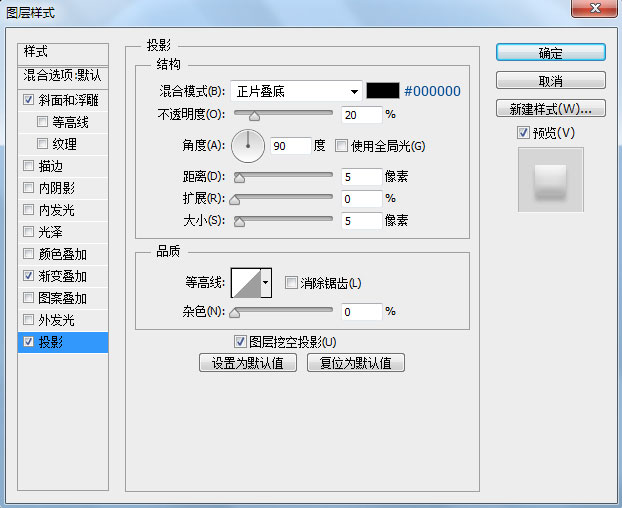
Task: Enable the 外发光 checkbox
Action: pos(29,319)
